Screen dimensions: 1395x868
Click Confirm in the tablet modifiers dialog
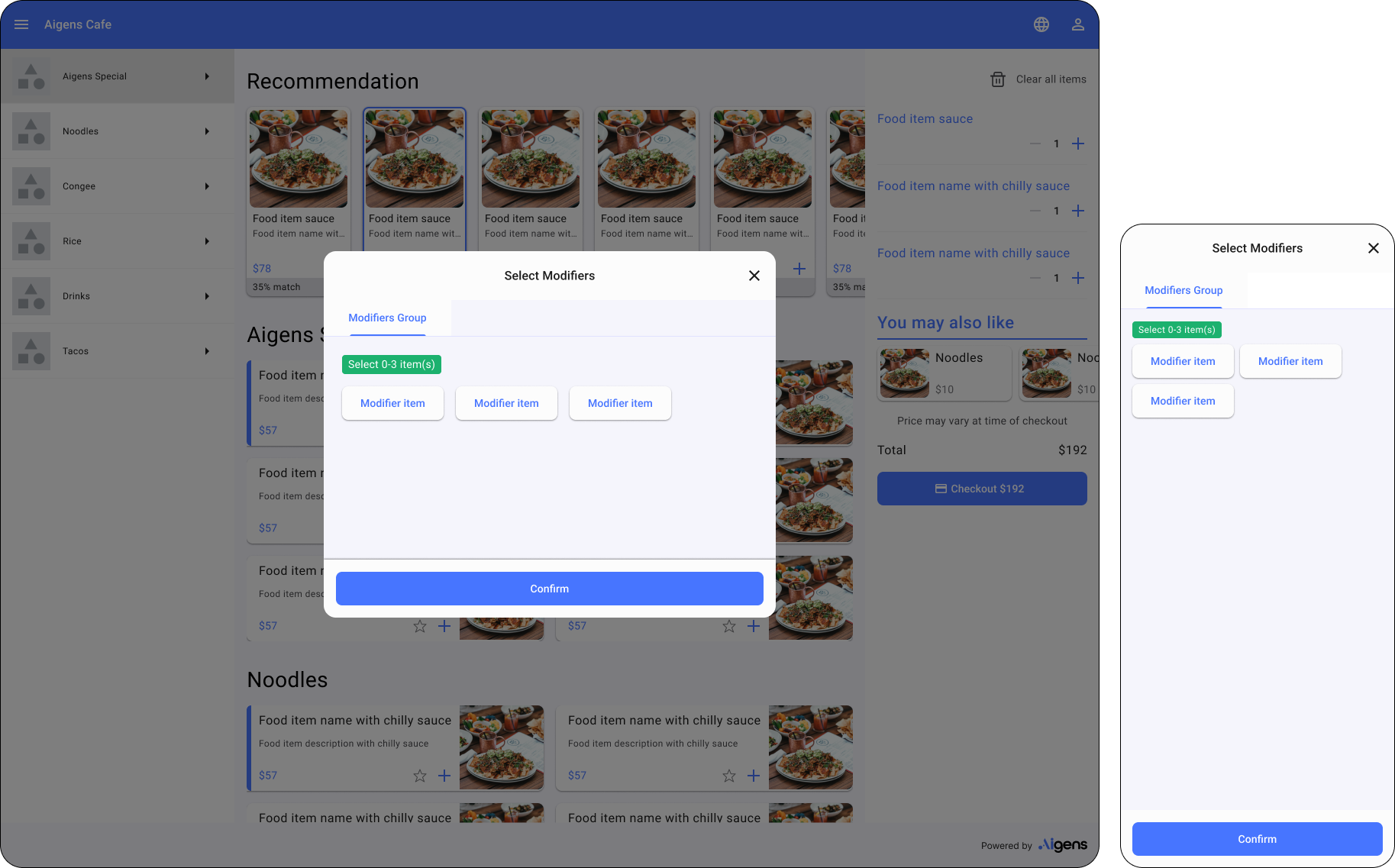550,589
